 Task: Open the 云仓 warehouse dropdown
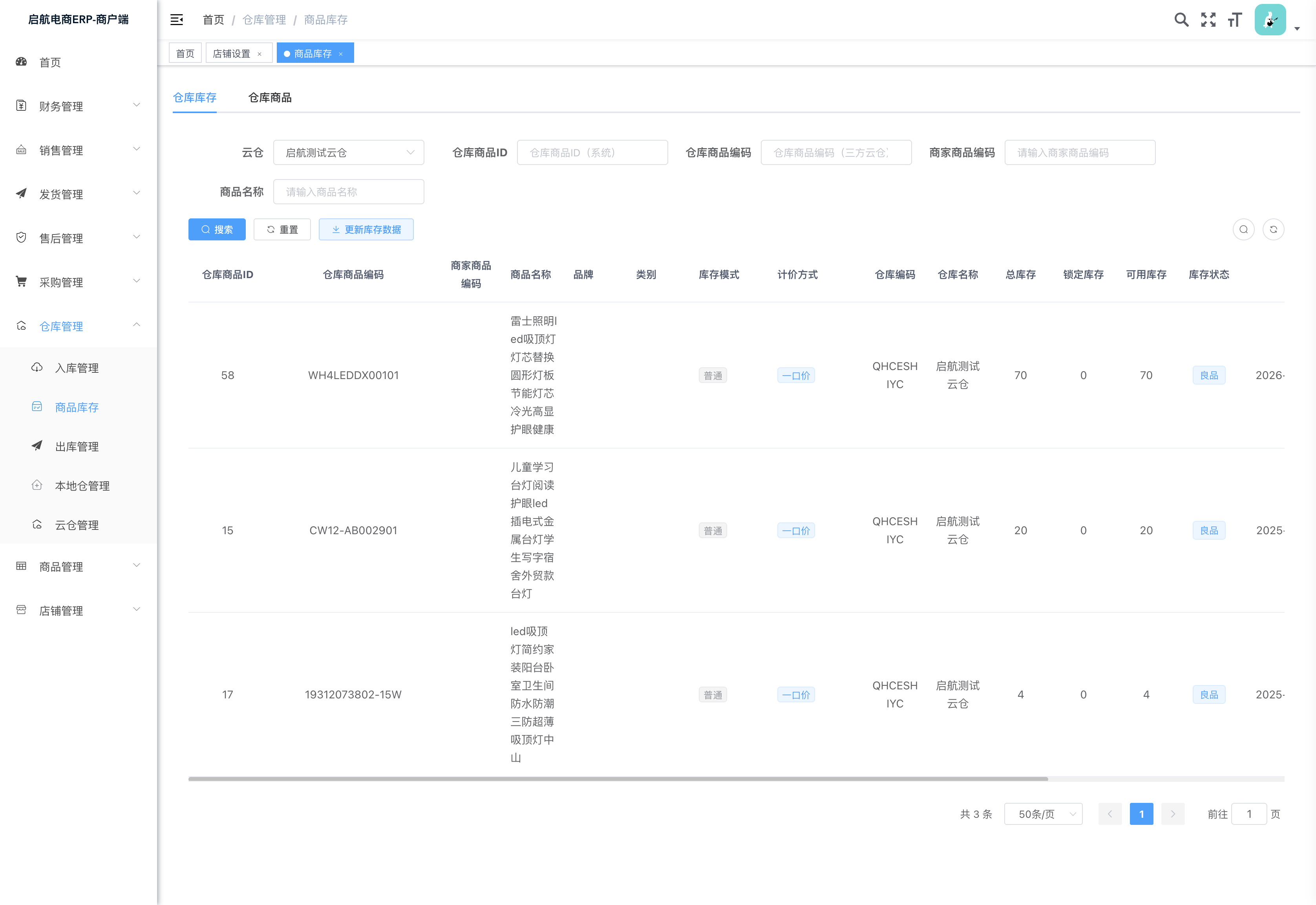(349, 152)
